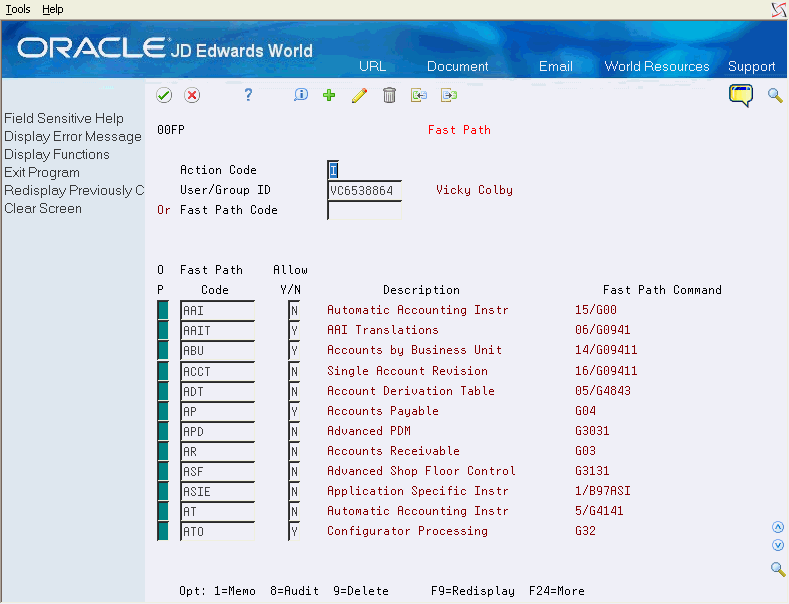The height and width of the screenshot is (604, 789).
Task: Click the Allow Y/N field for ATO
Action: click(294, 531)
